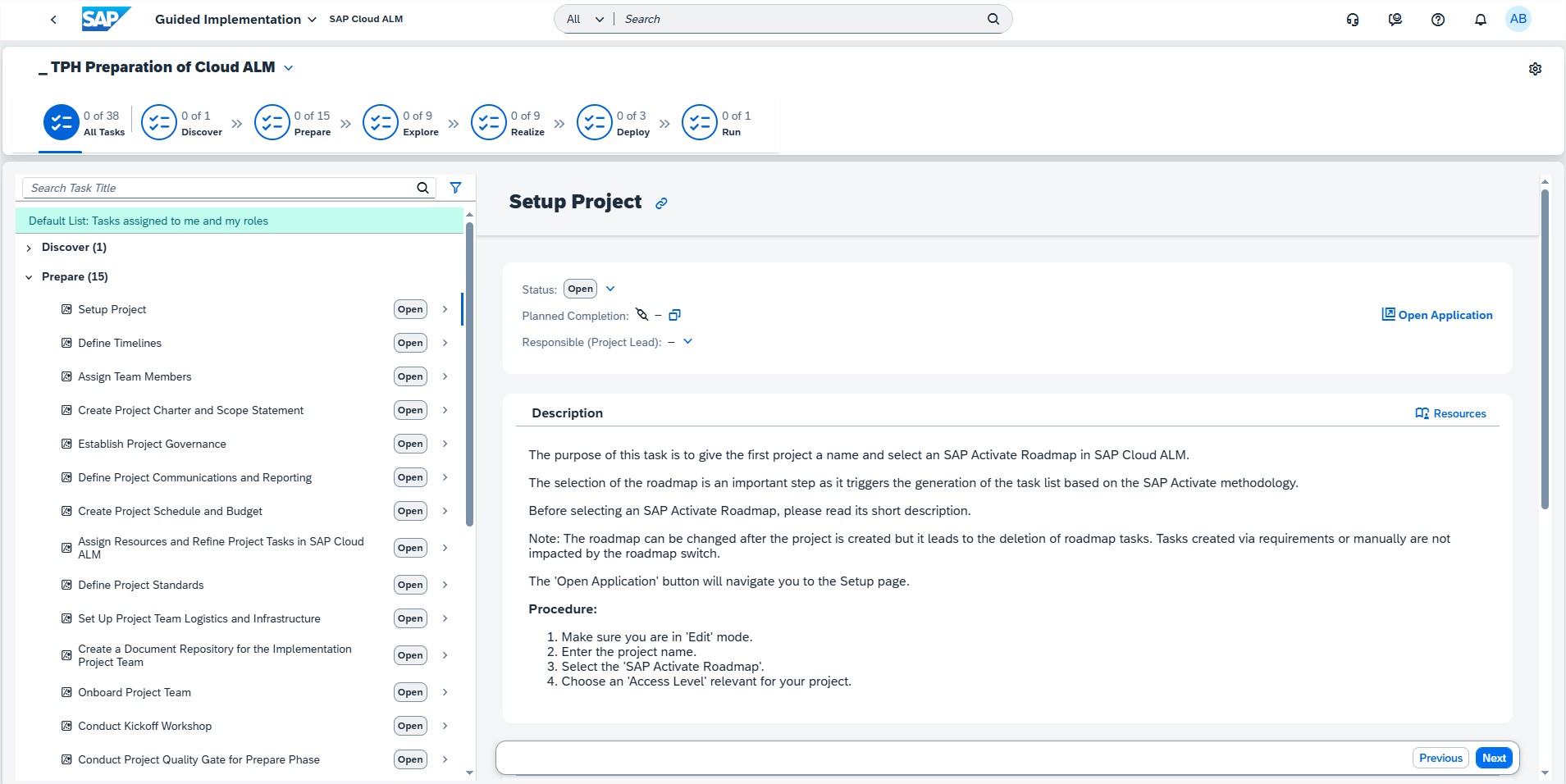Go back using the back arrow

coord(53,20)
